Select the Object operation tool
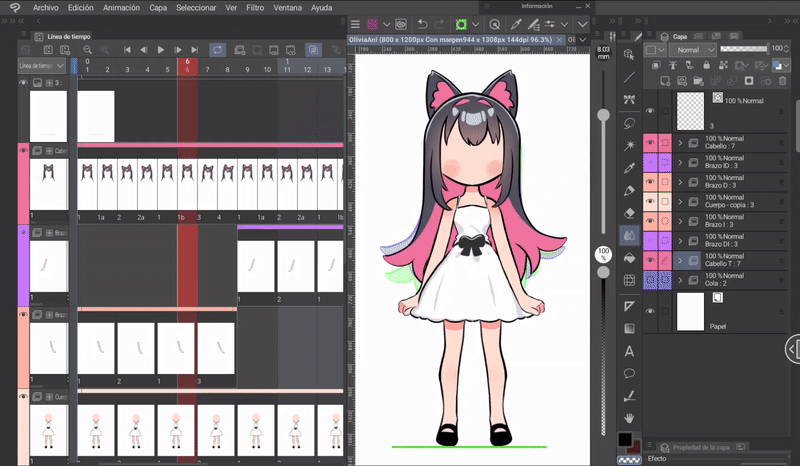Screen dimensions: 800x466 click(629, 55)
